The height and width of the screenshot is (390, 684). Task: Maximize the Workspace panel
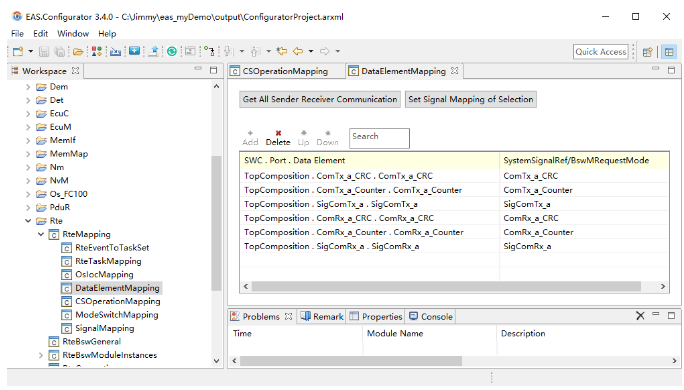[x=213, y=70]
